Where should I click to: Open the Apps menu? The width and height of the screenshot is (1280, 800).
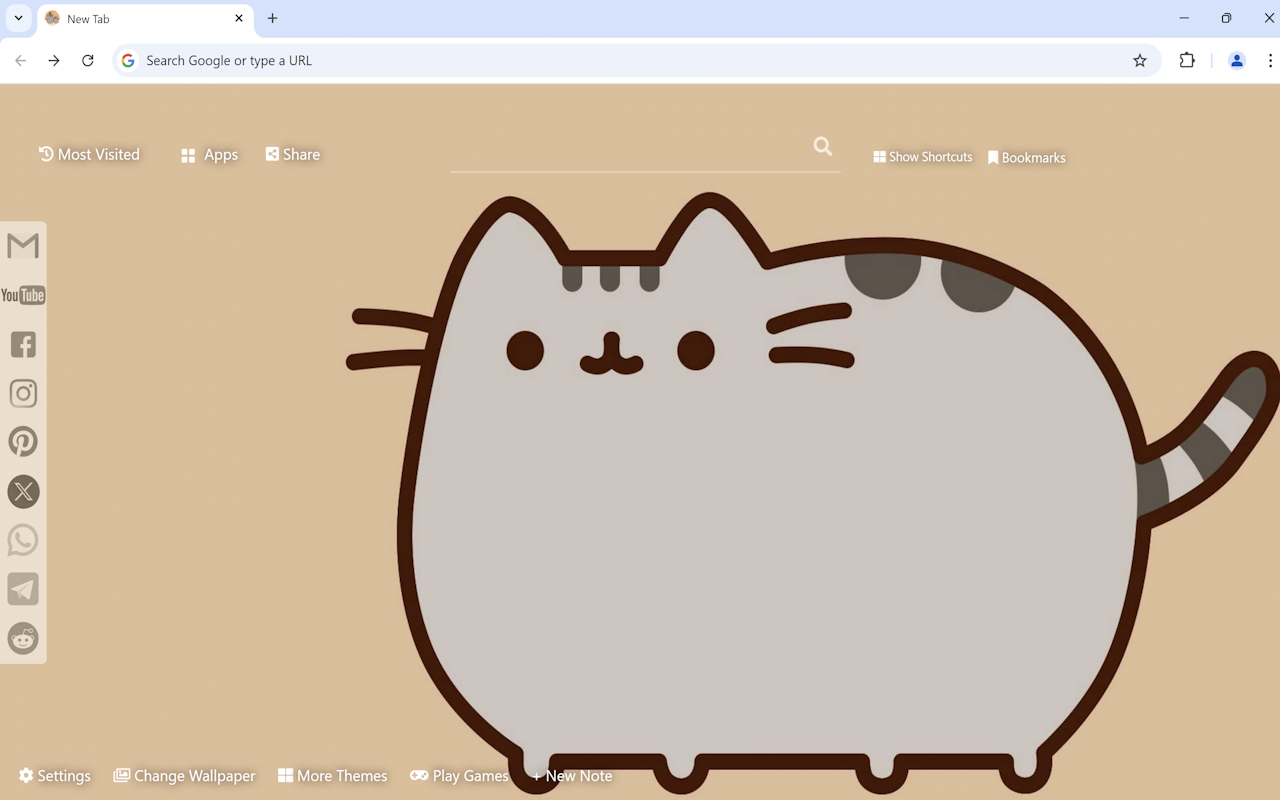tap(209, 155)
